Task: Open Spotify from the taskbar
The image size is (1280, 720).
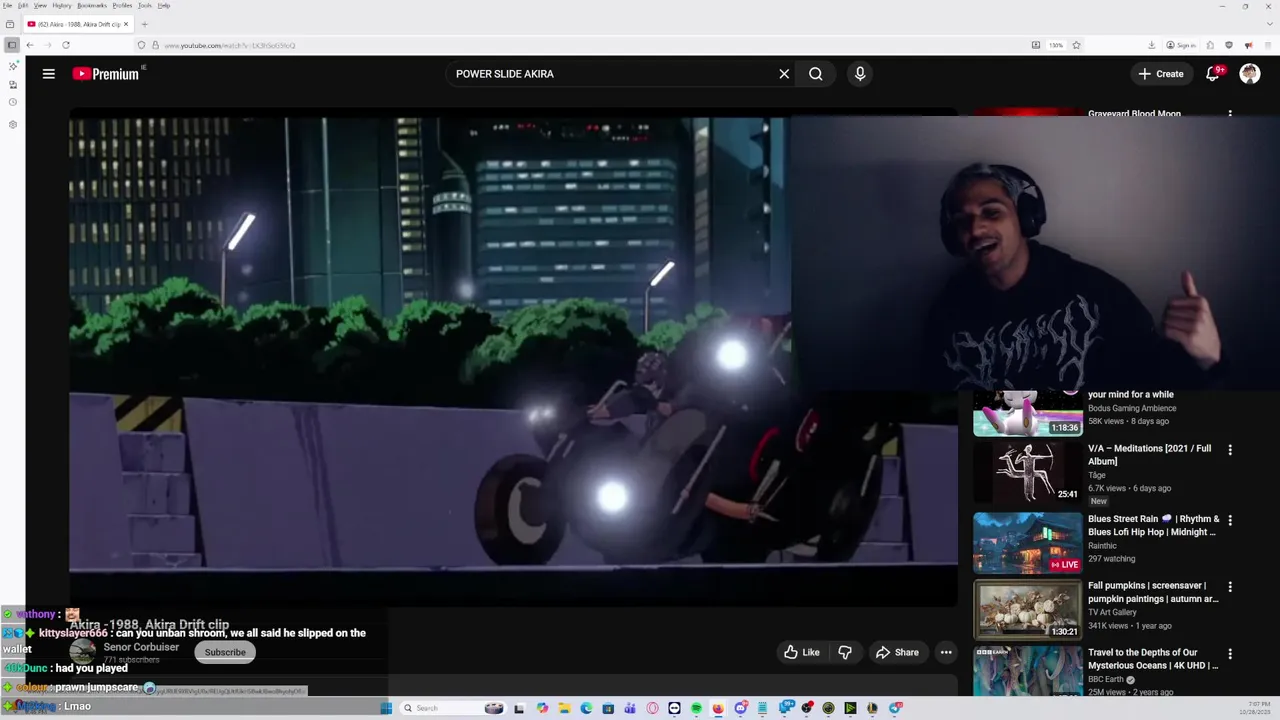Action: [x=696, y=708]
